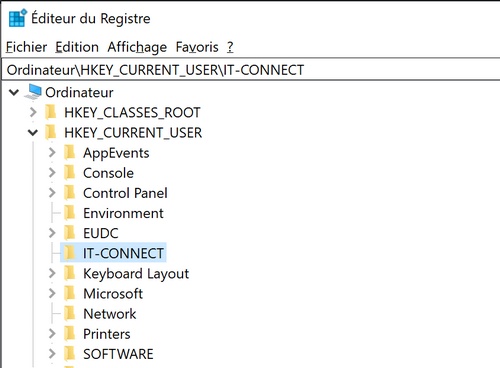The width and height of the screenshot is (500, 368).
Task: Expand the Control Panel key
Action: click(52, 193)
